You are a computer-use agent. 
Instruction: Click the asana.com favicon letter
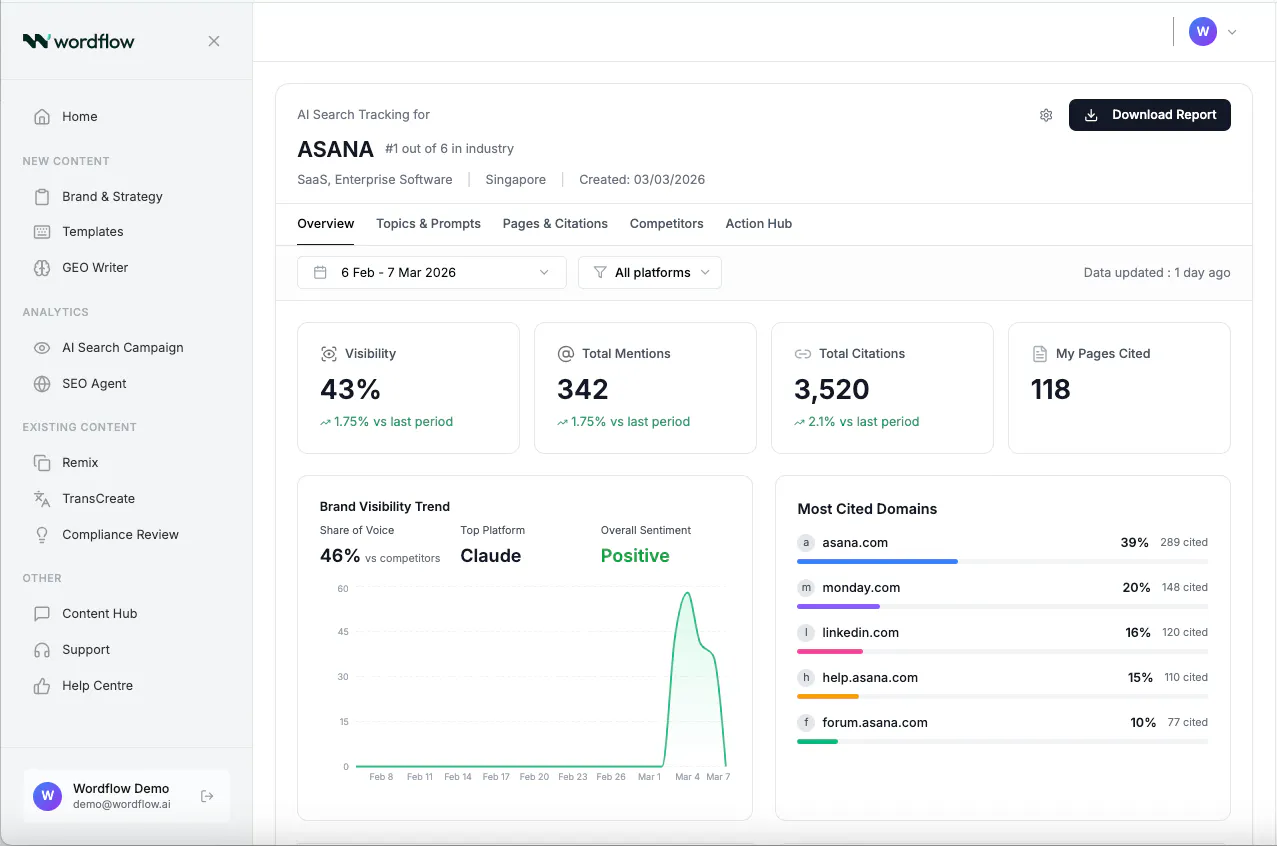click(806, 542)
